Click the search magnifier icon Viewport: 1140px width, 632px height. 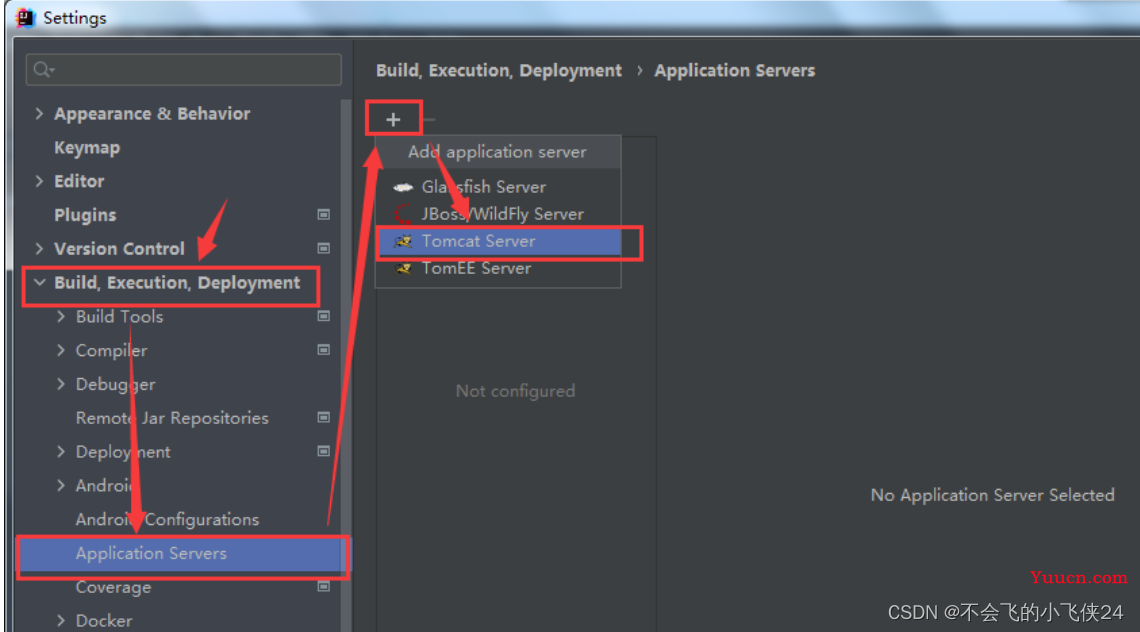coord(43,70)
